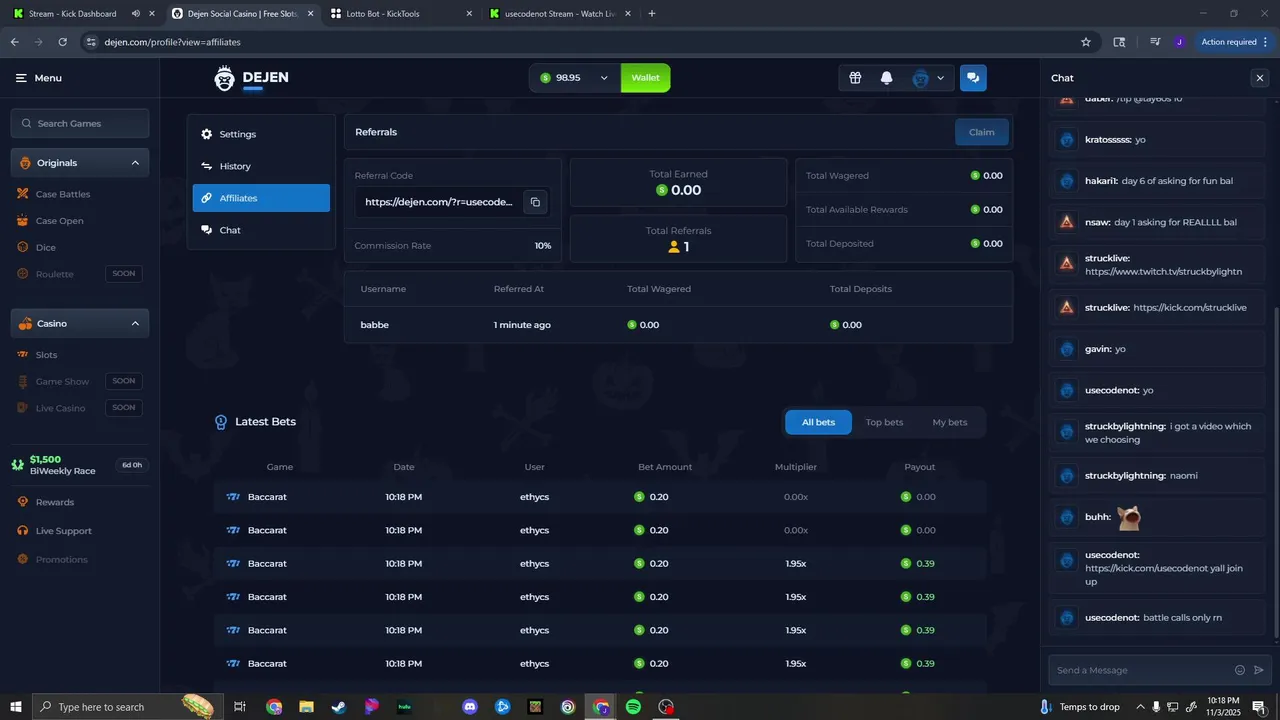
Task: Select the referred user babbe
Action: (374, 325)
